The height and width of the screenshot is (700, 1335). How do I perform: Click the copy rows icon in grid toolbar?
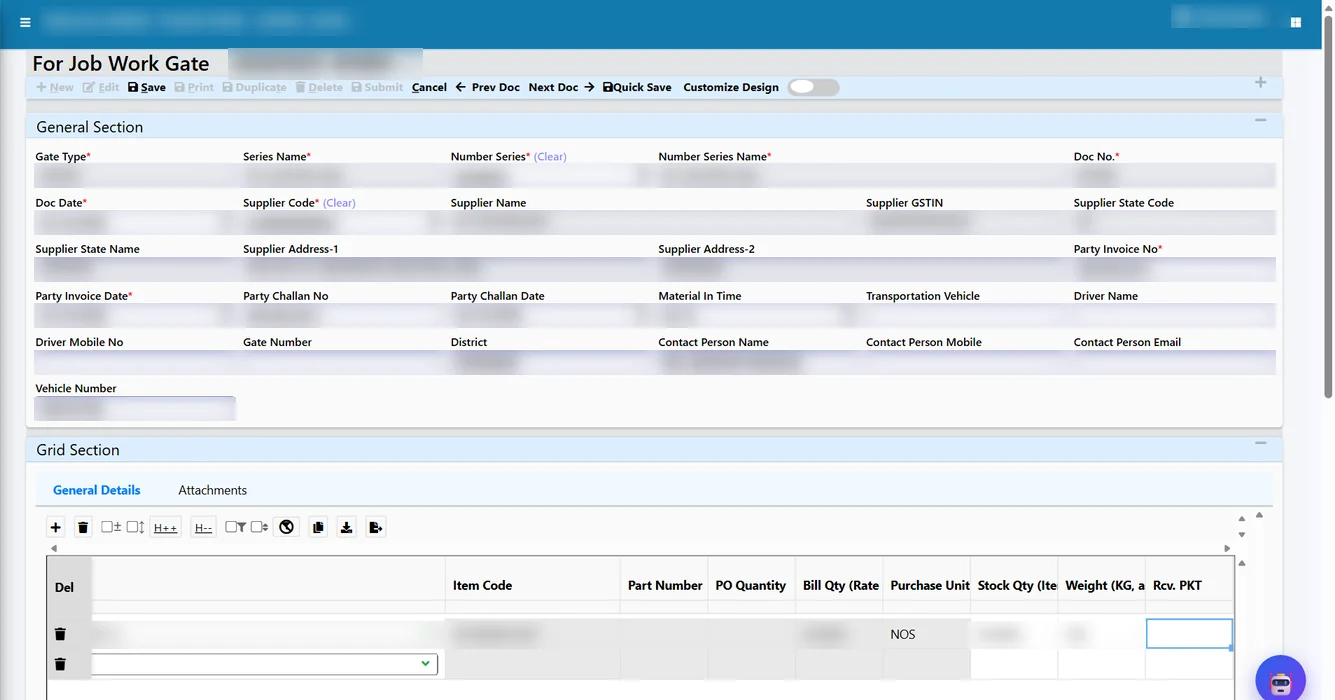[x=318, y=527]
